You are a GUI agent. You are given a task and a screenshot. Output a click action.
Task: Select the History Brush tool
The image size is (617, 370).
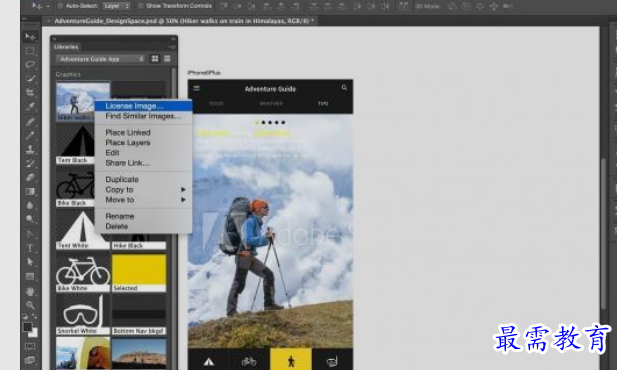[x=30, y=163]
